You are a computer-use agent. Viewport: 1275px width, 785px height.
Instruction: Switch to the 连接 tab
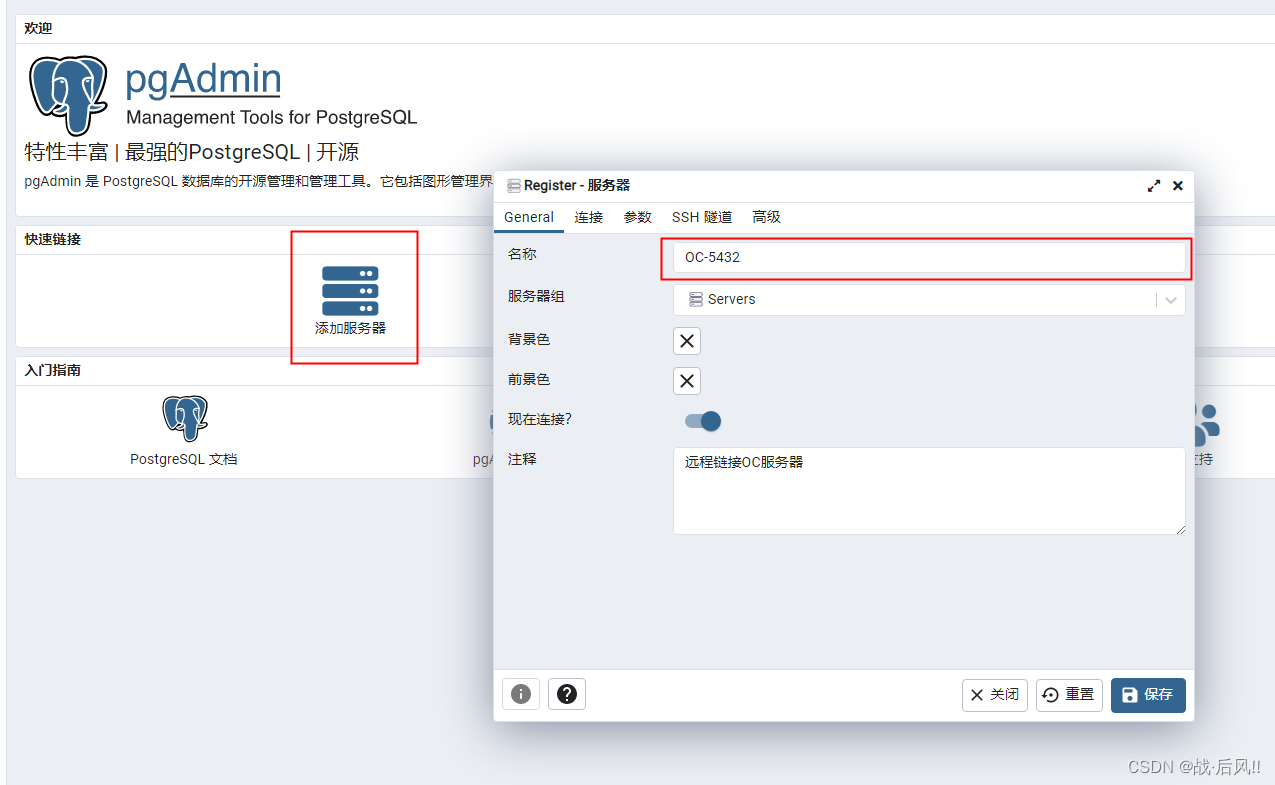[x=589, y=217]
